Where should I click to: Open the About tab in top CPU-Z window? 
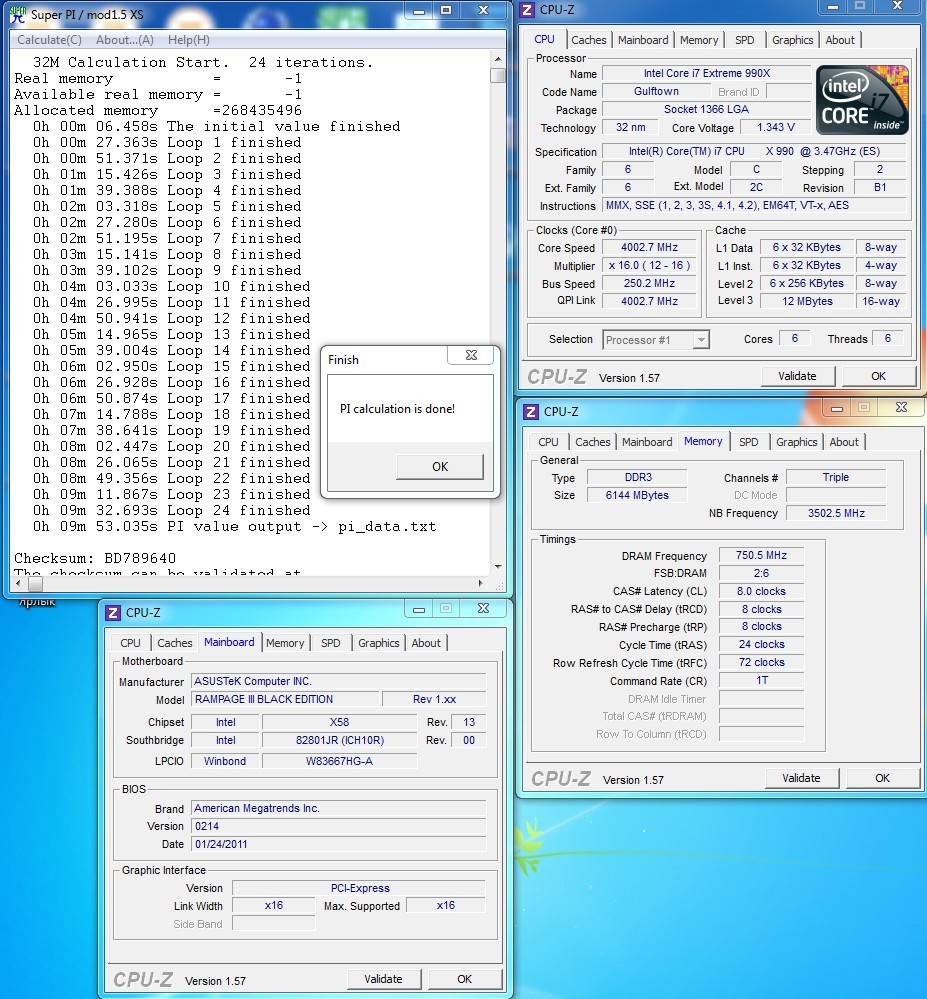point(840,40)
